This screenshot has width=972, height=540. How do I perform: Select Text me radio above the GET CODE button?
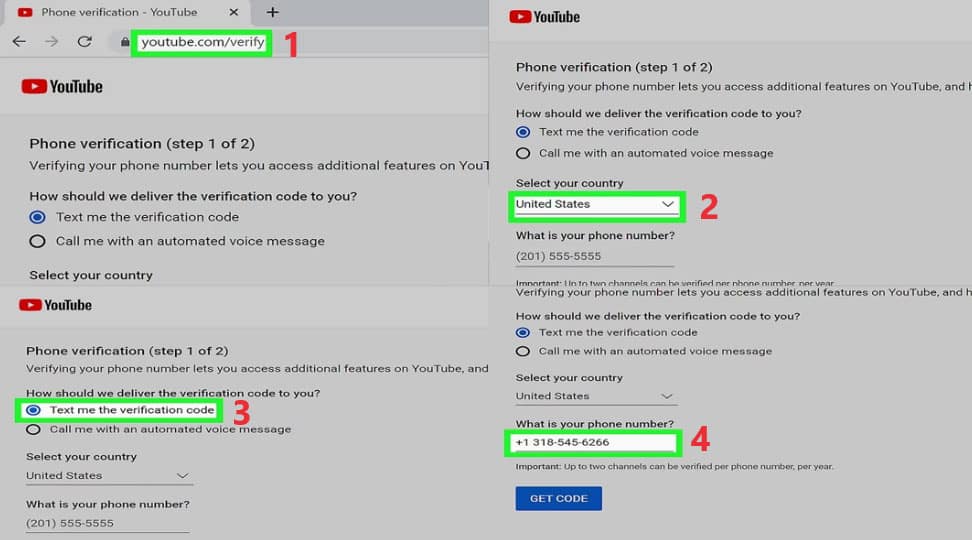click(523, 333)
